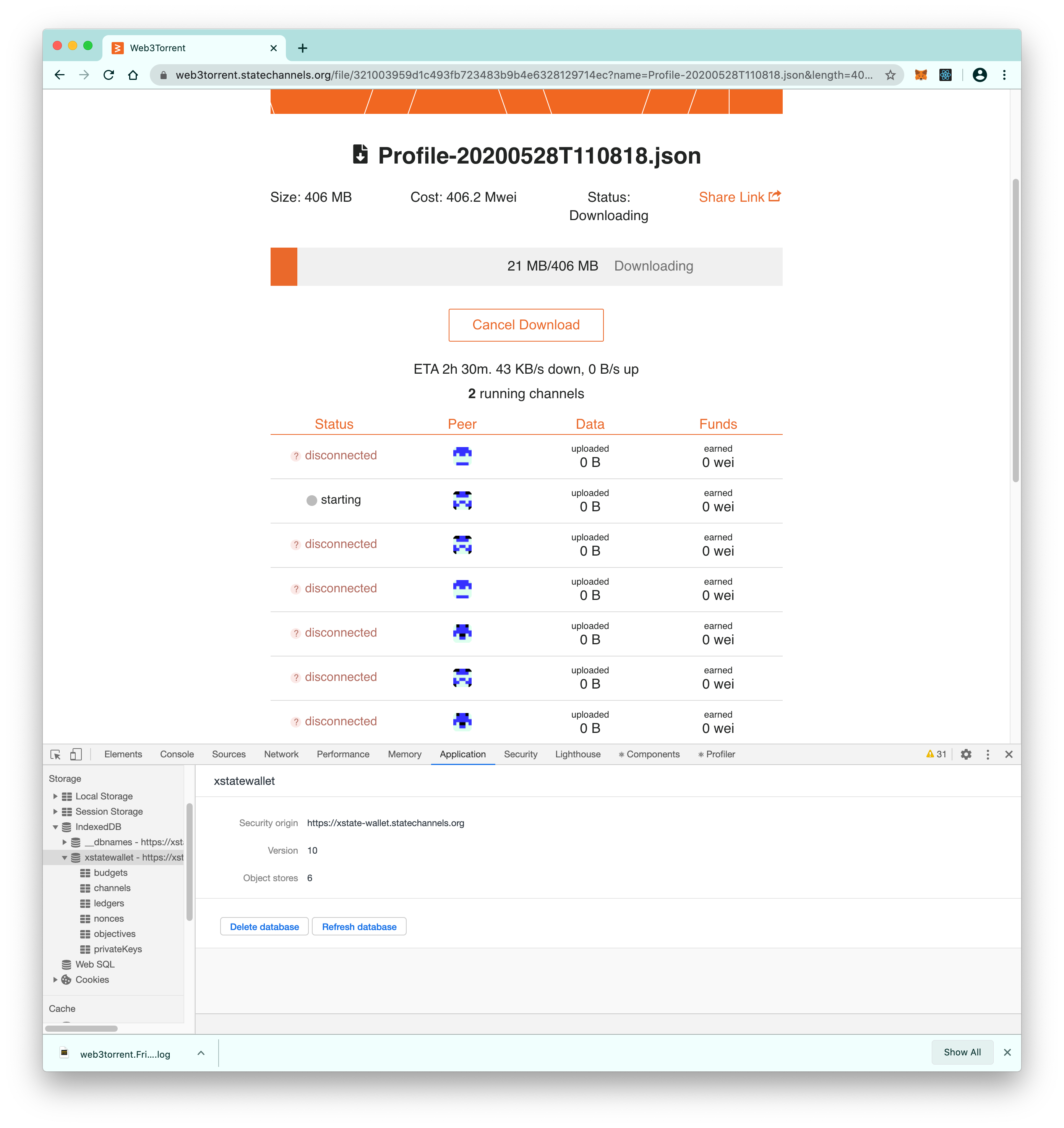Switch to the Network tab in DevTools
Viewport: 1064px width, 1128px height.
point(281,754)
